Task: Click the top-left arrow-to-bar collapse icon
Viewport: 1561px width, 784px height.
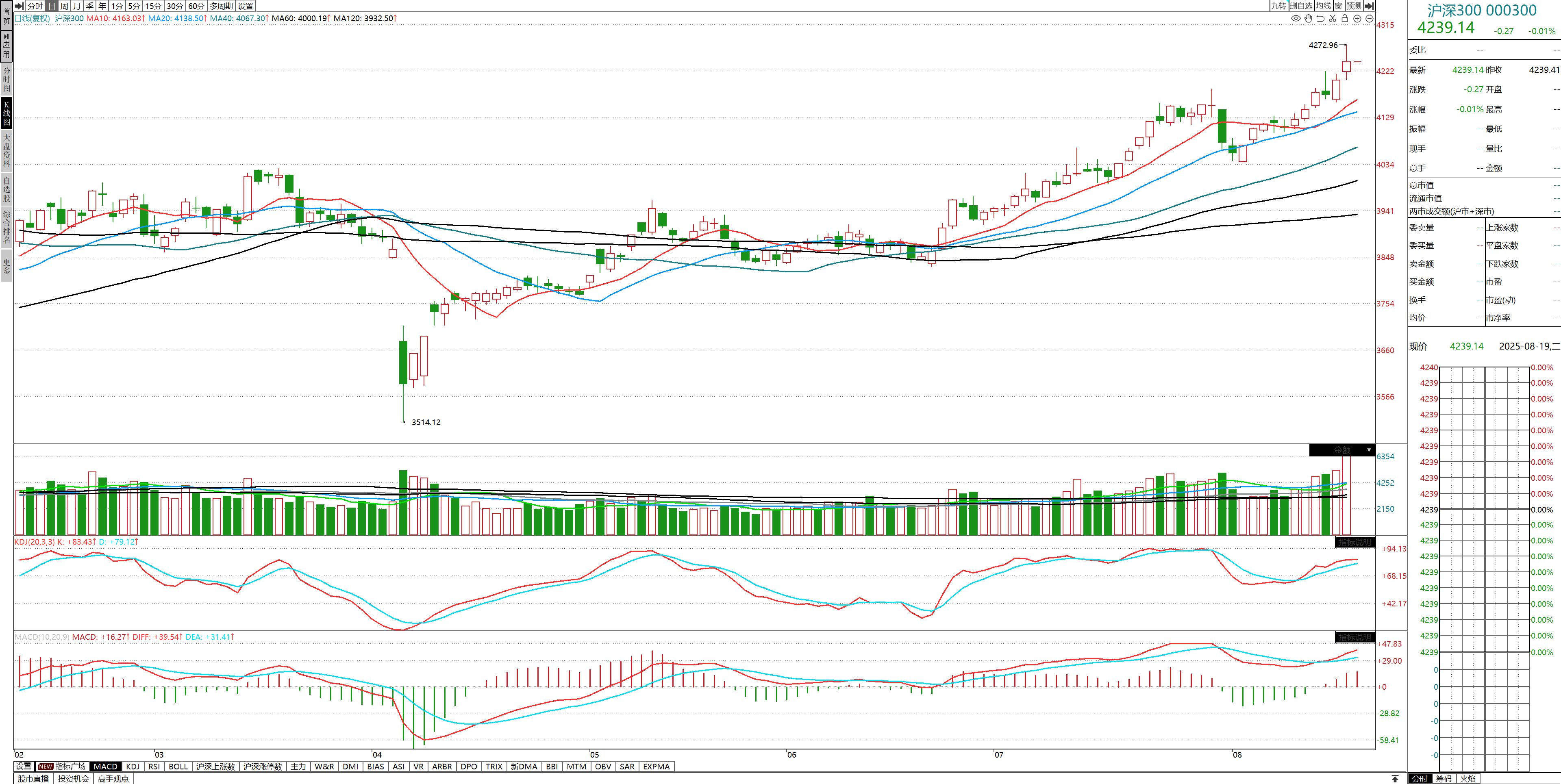Action: pos(20,5)
